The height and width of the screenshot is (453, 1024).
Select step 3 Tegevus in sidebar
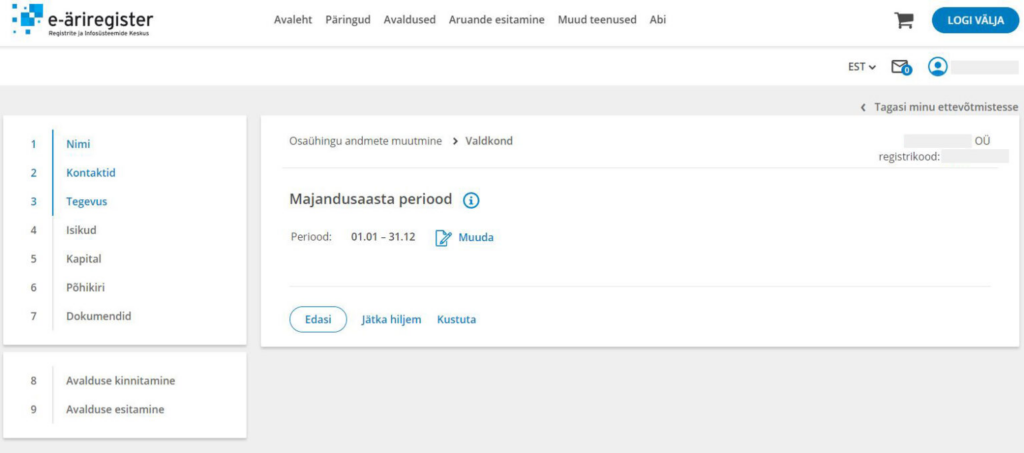click(86, 202)
